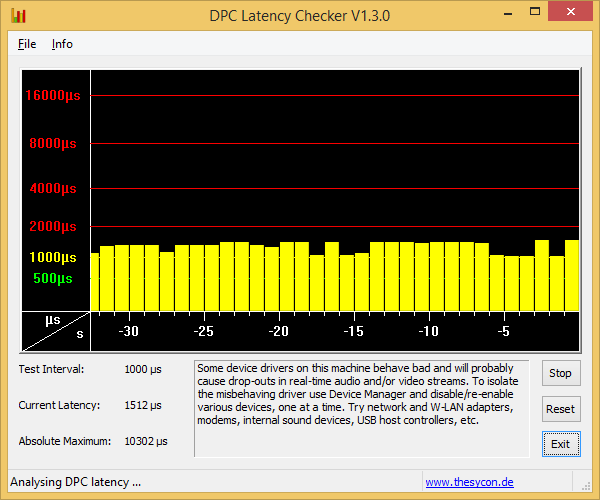Click the -15 time axis label
This screenshot has height=500, width=600.
[x=354, y=331]
